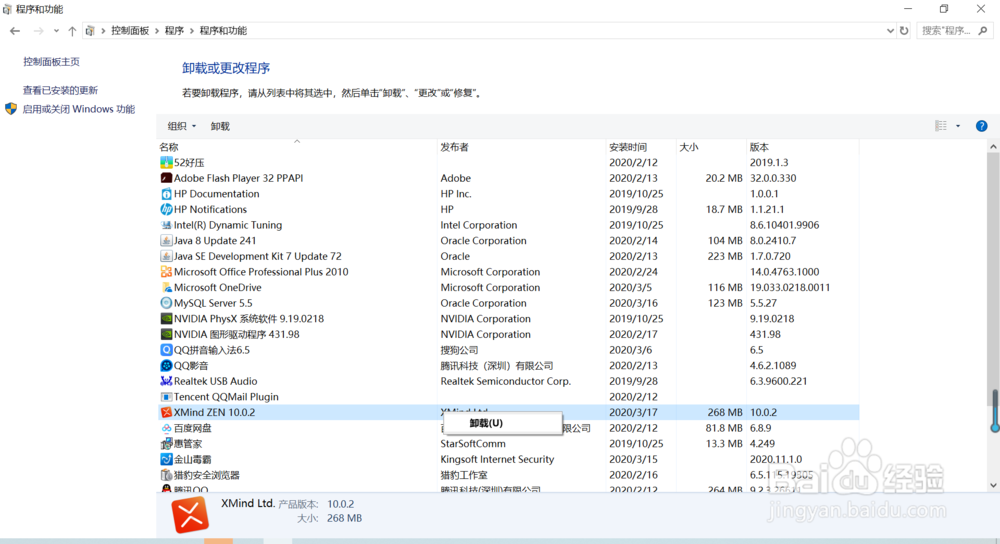Click the 惠管家 program icon
Image resolution: width=1000 pixels, height=544 pixels.
tap(166, 444)
